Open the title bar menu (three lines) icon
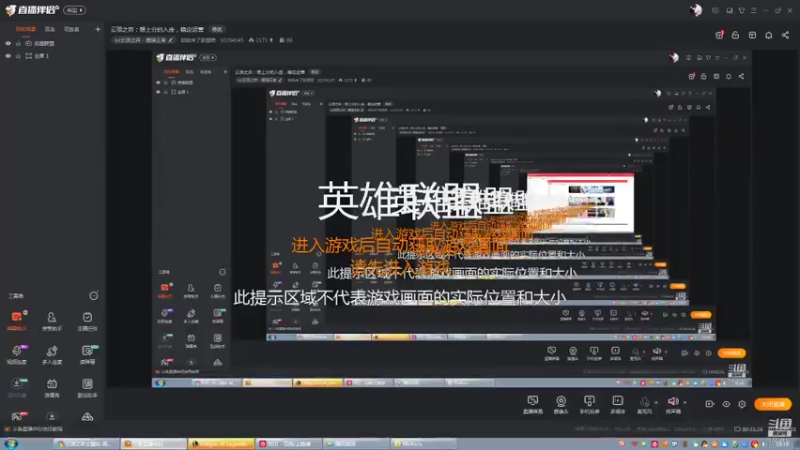Screen dimensions: 800x450 [754, 10]
